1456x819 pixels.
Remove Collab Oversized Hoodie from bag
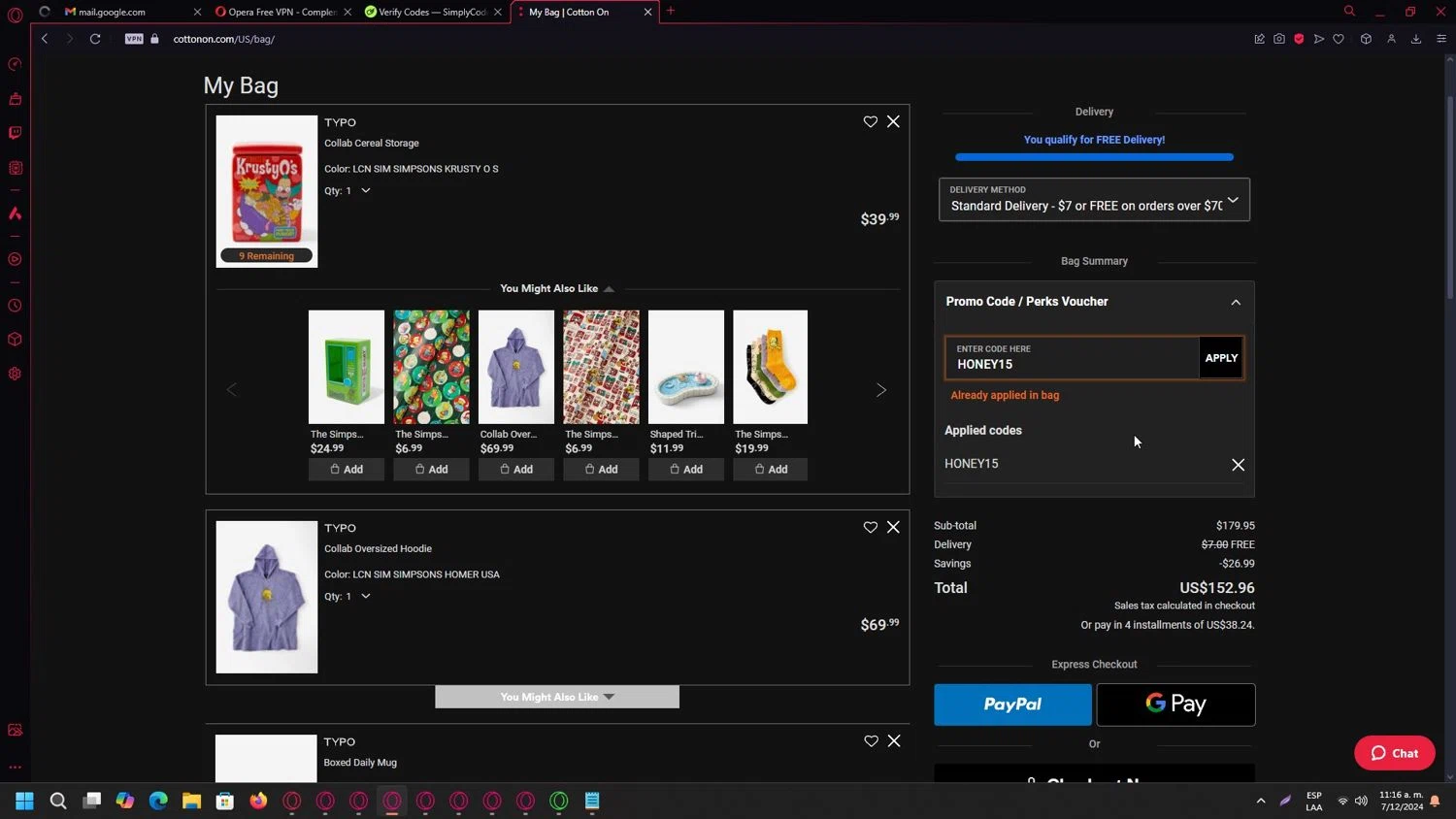pos(893,527)
